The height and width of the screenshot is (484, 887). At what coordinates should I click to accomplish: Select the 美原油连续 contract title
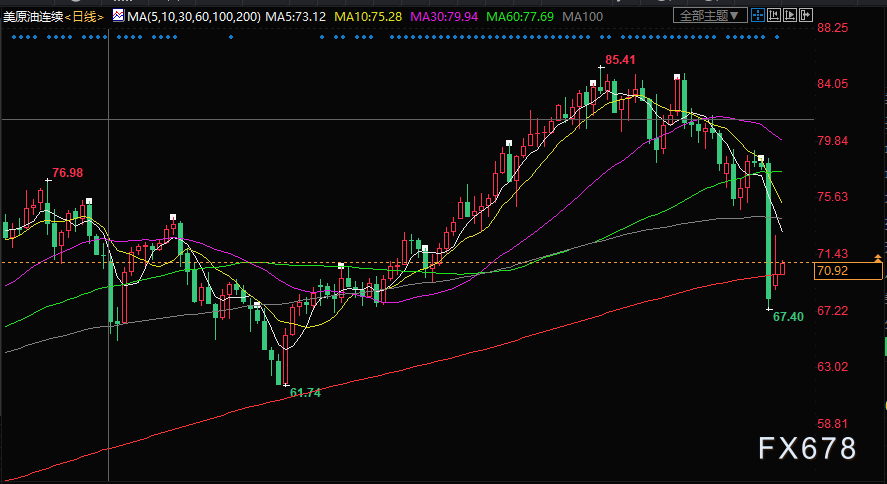click(32, 17)
